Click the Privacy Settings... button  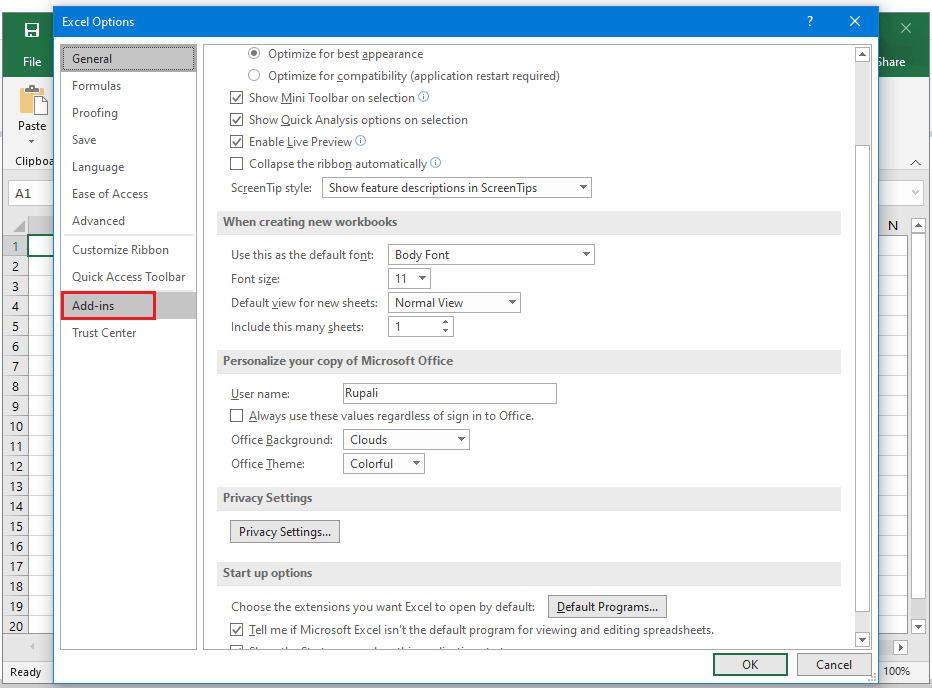pyautogui.click(x=285, y=532)
